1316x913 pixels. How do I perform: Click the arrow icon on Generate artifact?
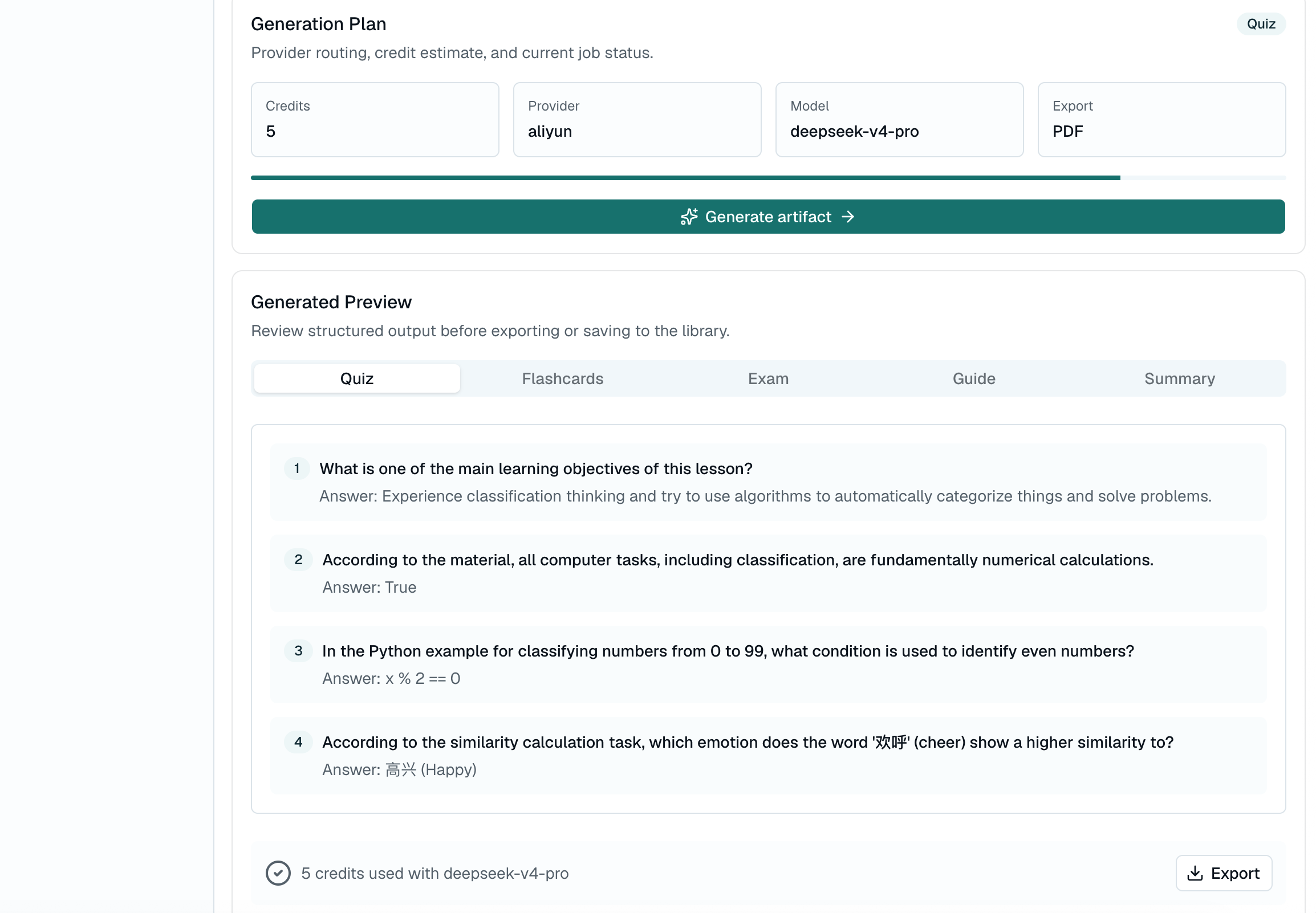(848, 217)
